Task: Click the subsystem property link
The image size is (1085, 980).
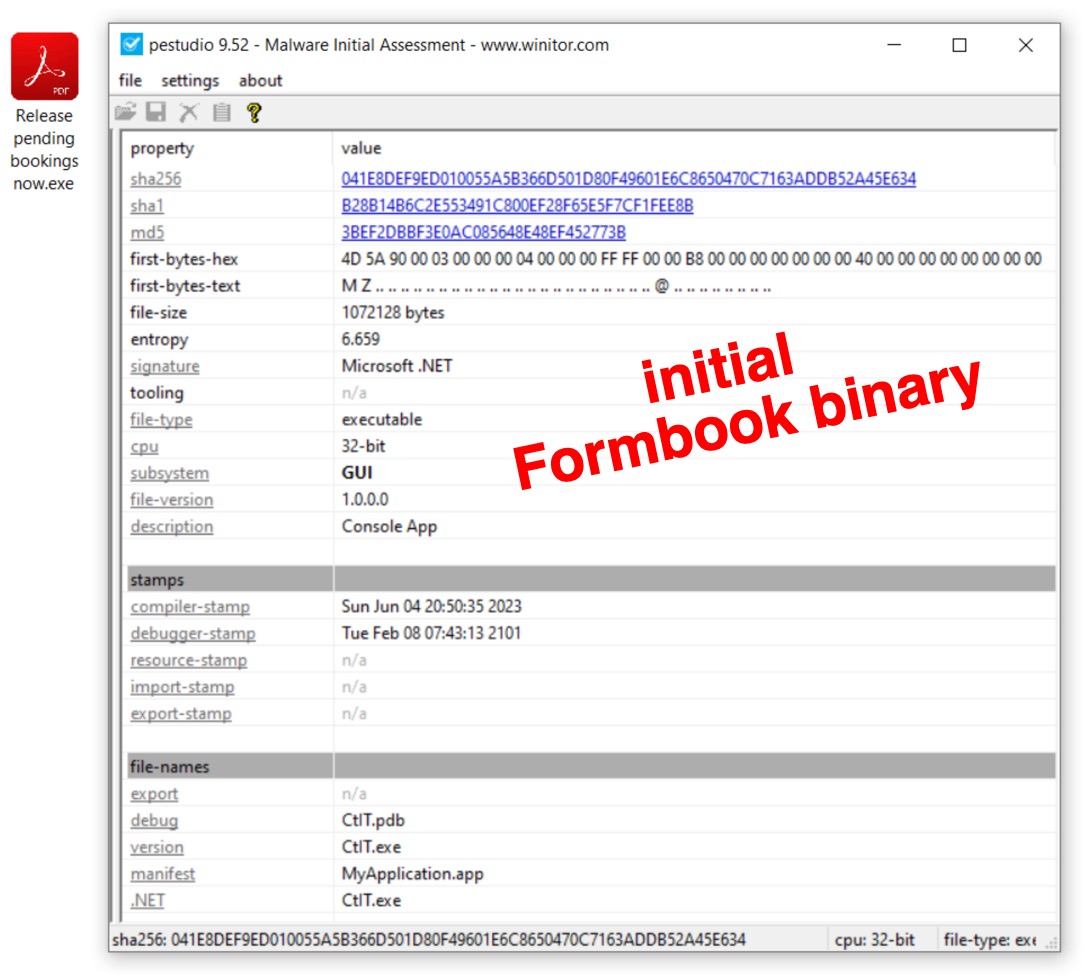Action: click(170, 473)
